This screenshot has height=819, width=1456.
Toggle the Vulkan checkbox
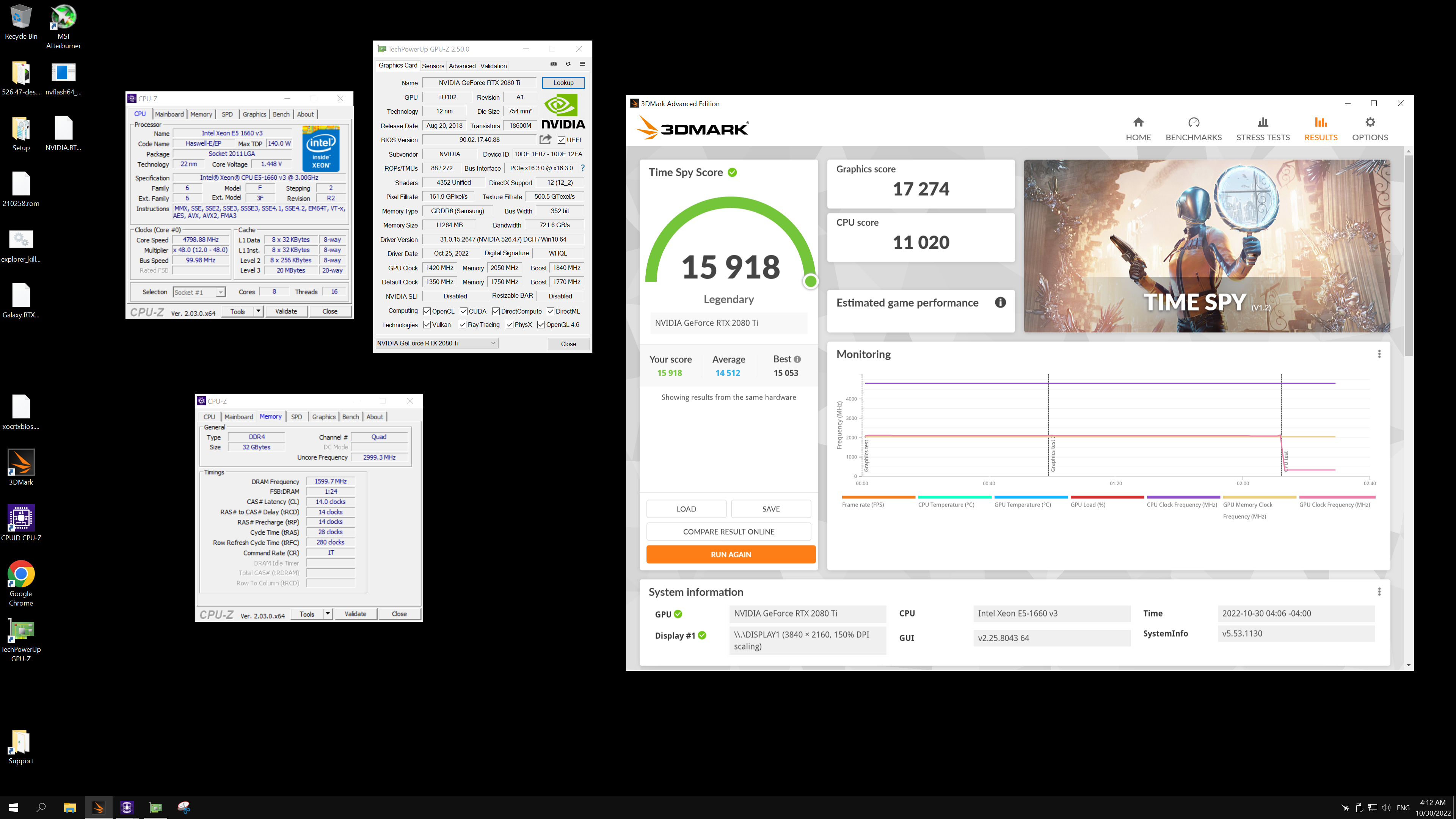click(x=427, y=325)
